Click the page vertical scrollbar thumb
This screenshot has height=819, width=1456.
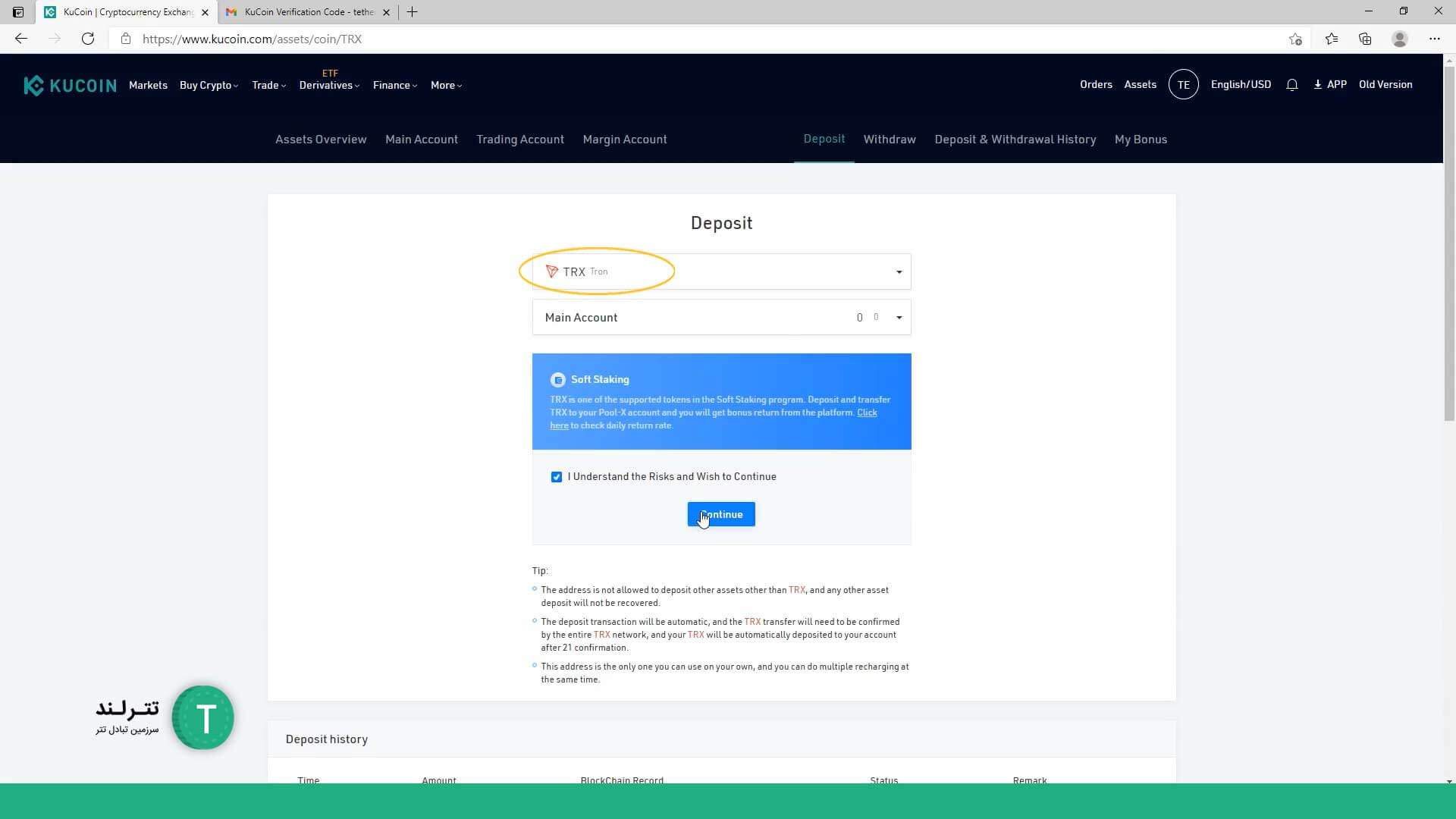(x=1449, y=243)
